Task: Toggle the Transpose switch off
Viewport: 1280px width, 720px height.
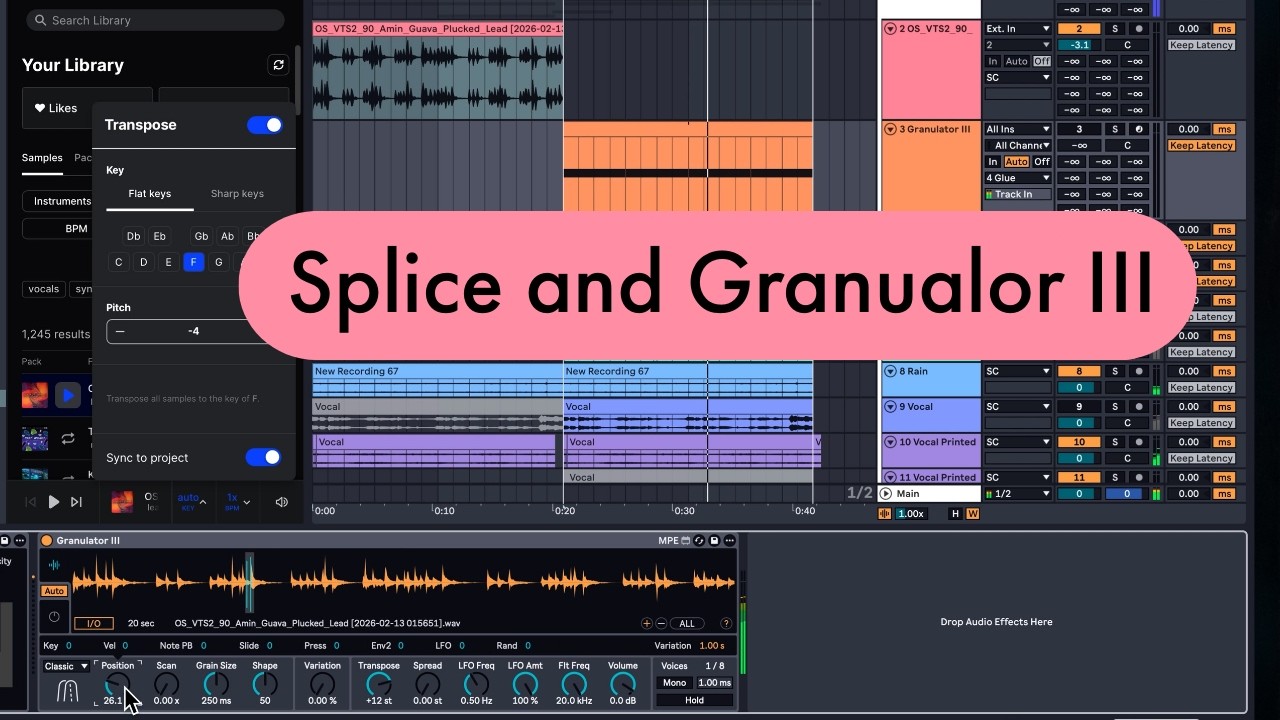Action: click(x=265, y=125)
